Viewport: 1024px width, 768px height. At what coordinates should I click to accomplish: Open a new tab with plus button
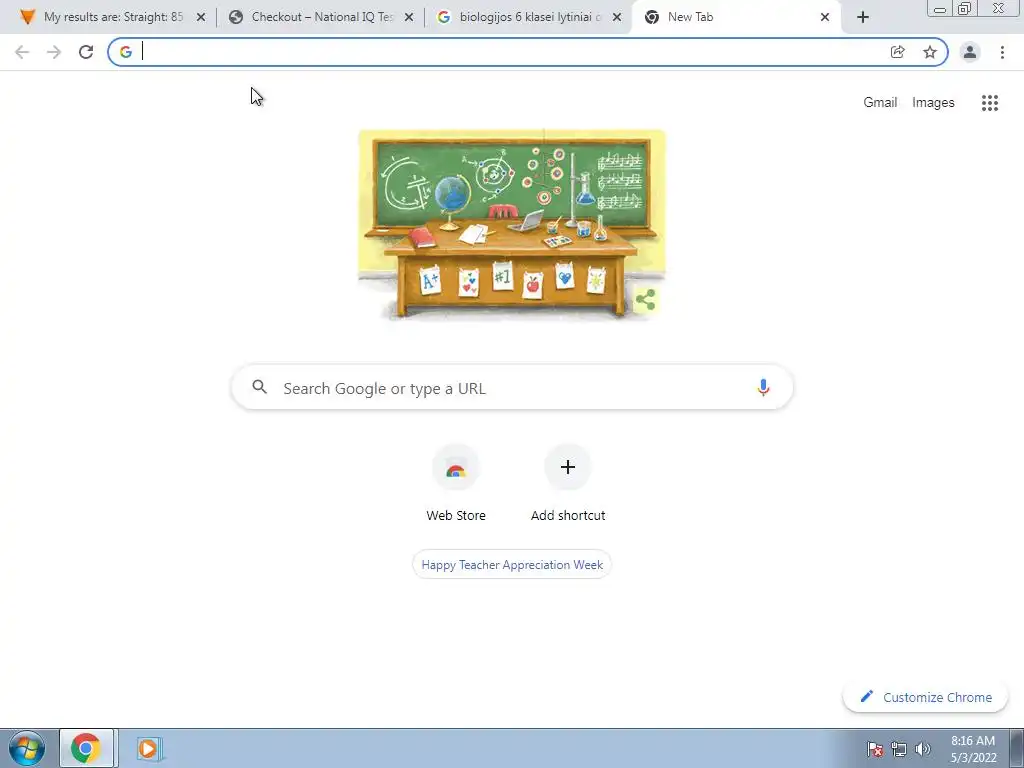863,17
